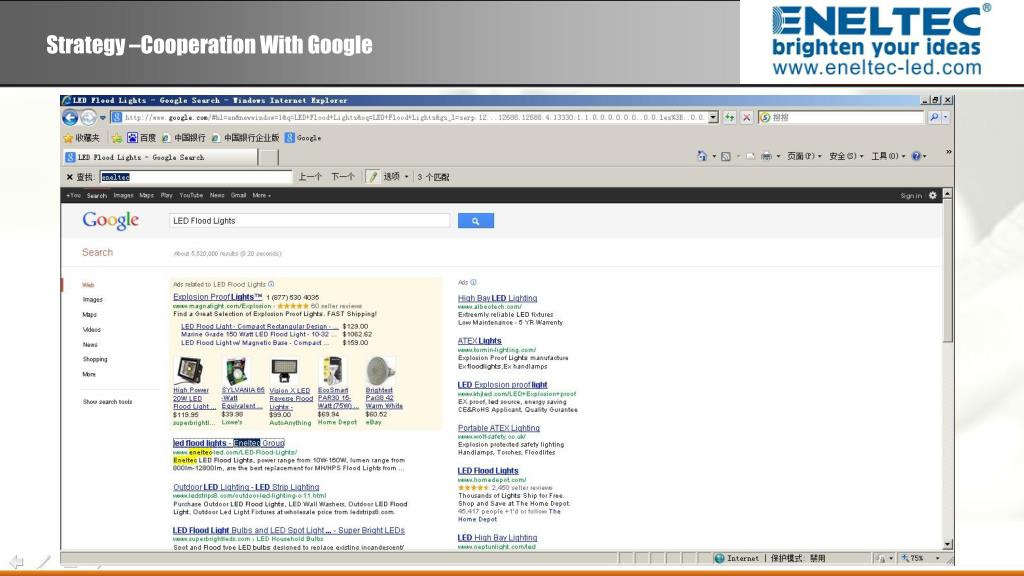Open the search provider dropdown arrow
The width and height of the screenshot is (1024, 576).
(946, 118)
